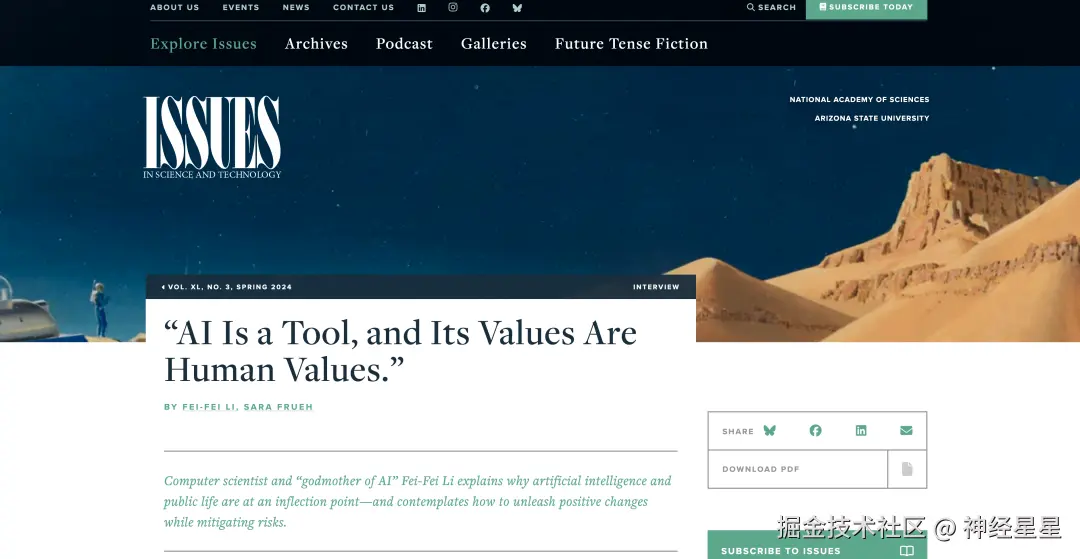
Task: Open the Contact Us menu item
Action: point(364,8)
